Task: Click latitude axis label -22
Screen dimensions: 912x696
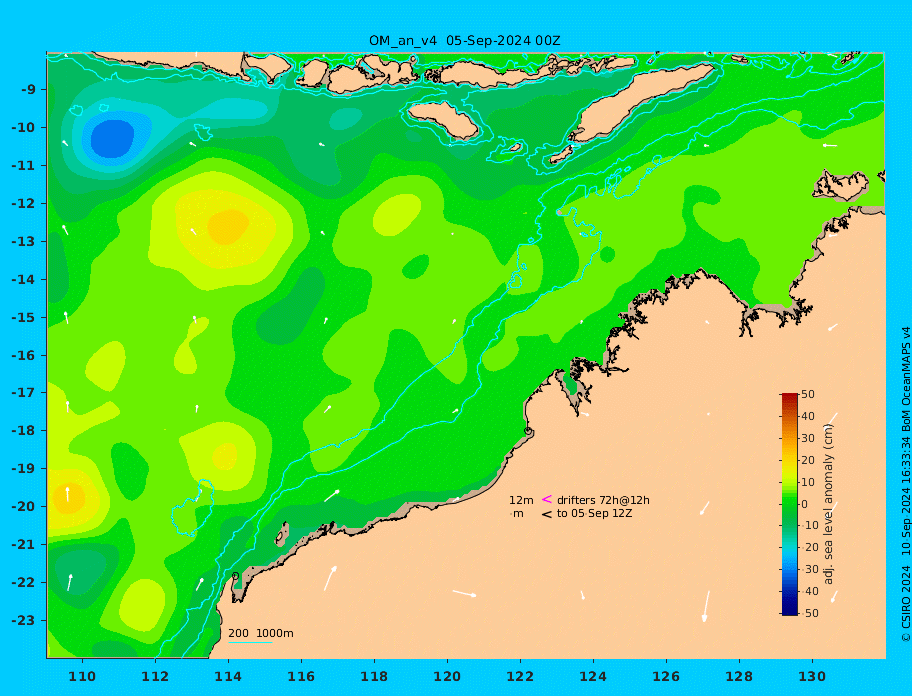Action: click(23, 583)
